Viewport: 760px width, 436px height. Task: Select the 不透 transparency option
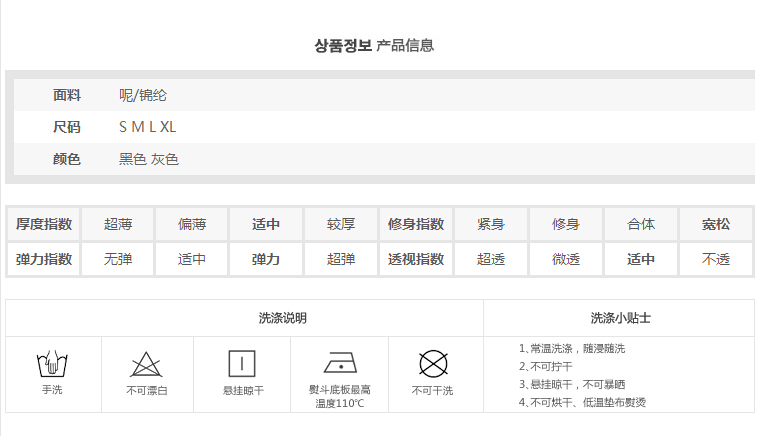click(x=716, y=259)
